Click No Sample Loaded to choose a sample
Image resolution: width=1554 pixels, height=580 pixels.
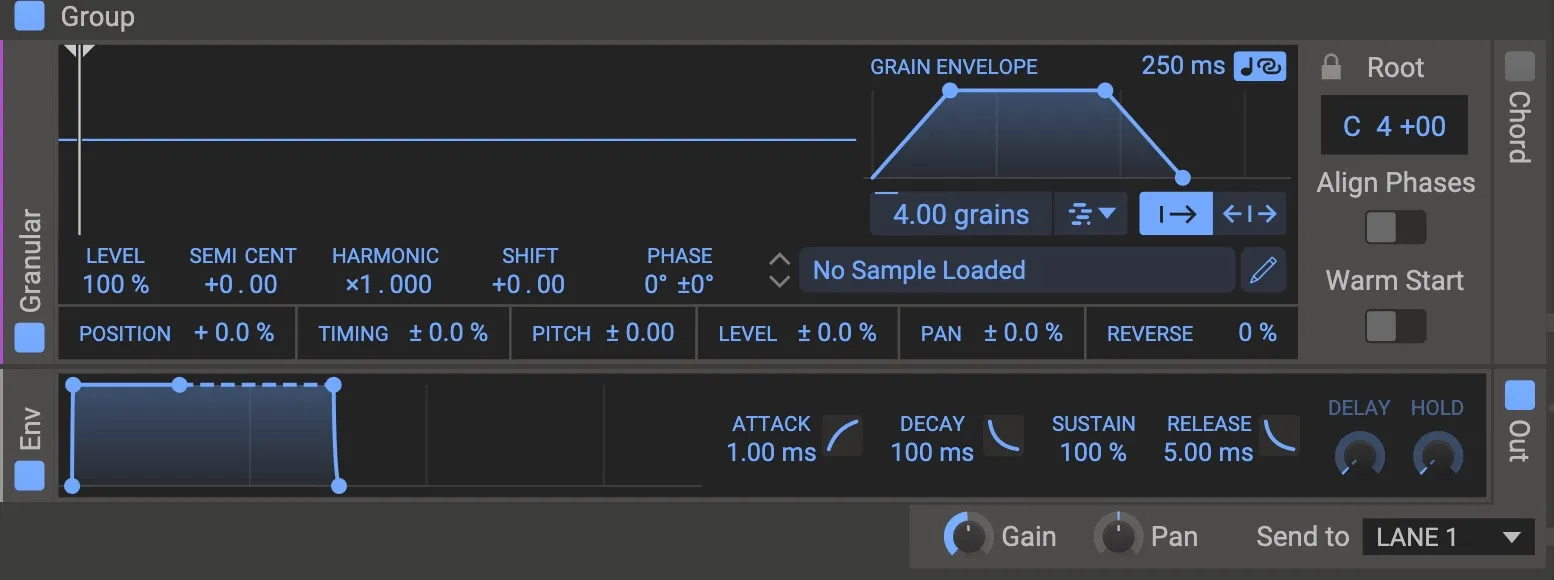coord(1016,270)
